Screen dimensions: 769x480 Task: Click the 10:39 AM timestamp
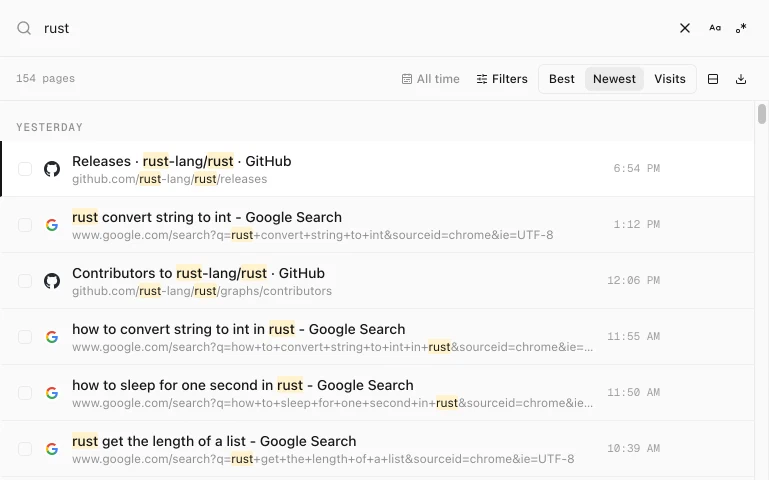(634, 448)
